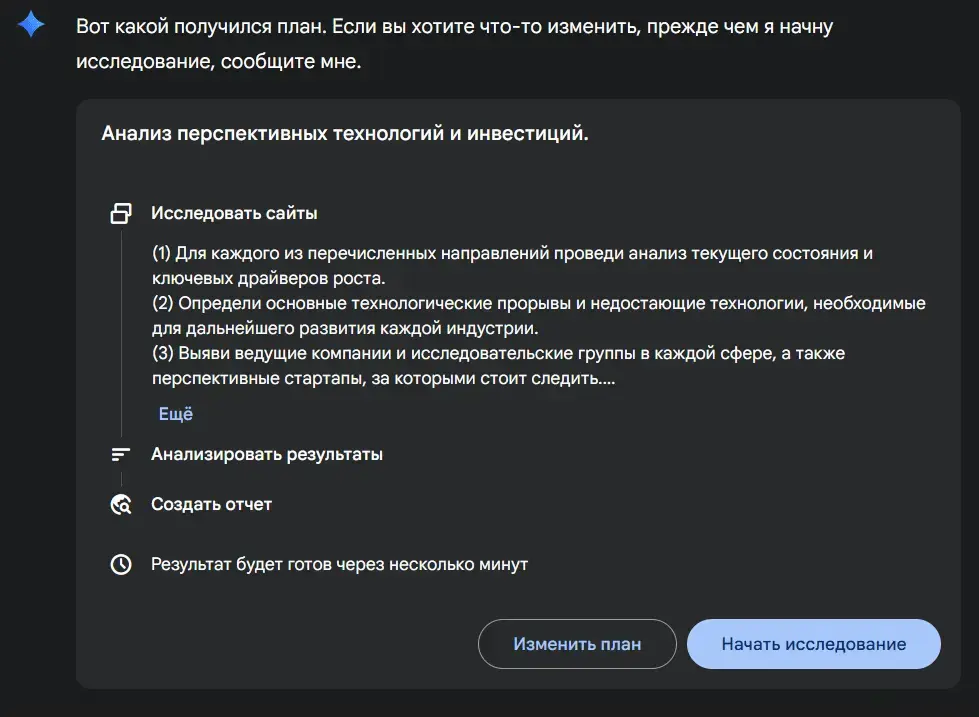Click the Gemini sparkle icon
Screen dimensions: 979x717
click(31, 24)
